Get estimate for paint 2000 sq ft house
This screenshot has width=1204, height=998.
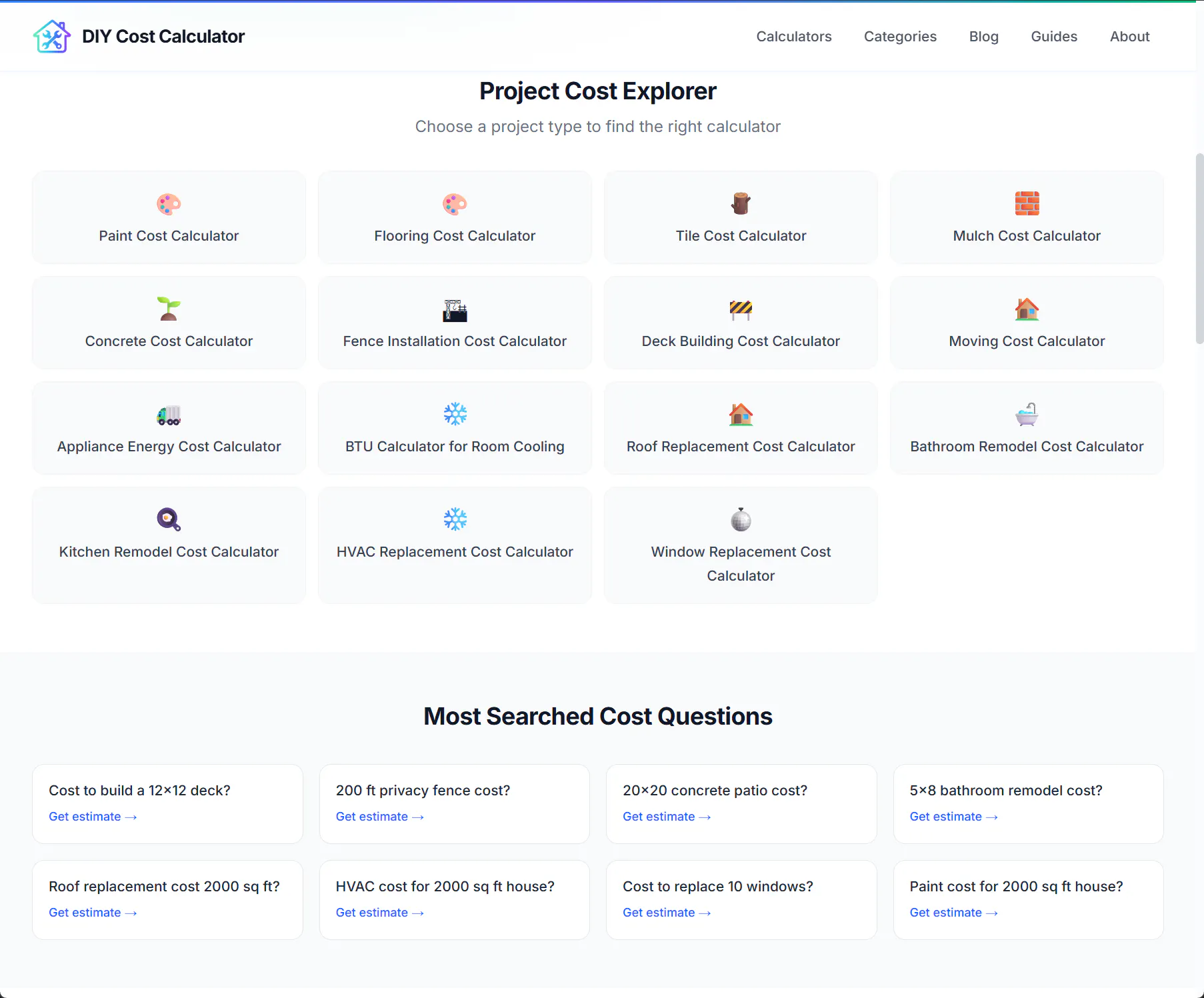coord(954,913)
